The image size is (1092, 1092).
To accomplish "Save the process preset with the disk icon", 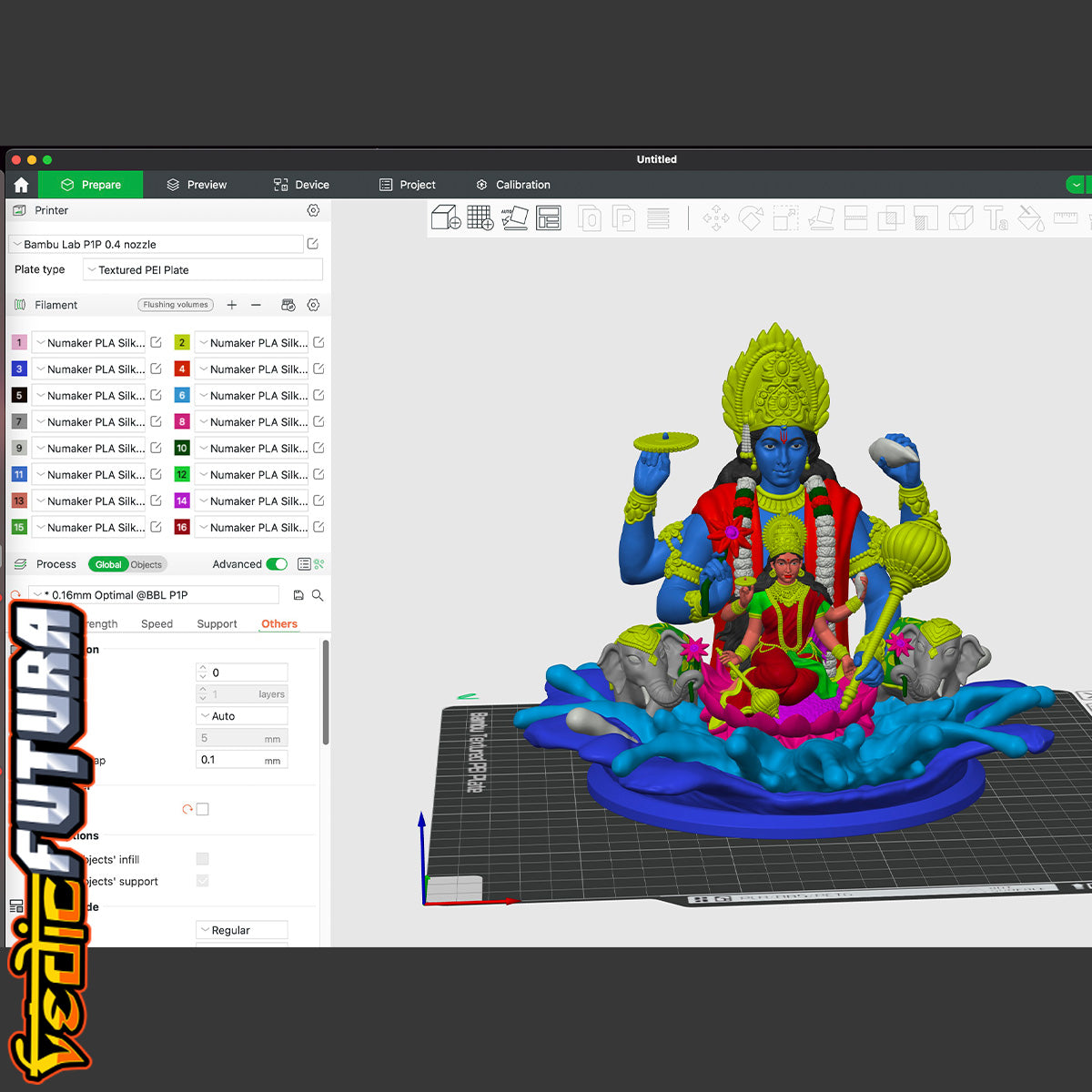I will (298, 595).
